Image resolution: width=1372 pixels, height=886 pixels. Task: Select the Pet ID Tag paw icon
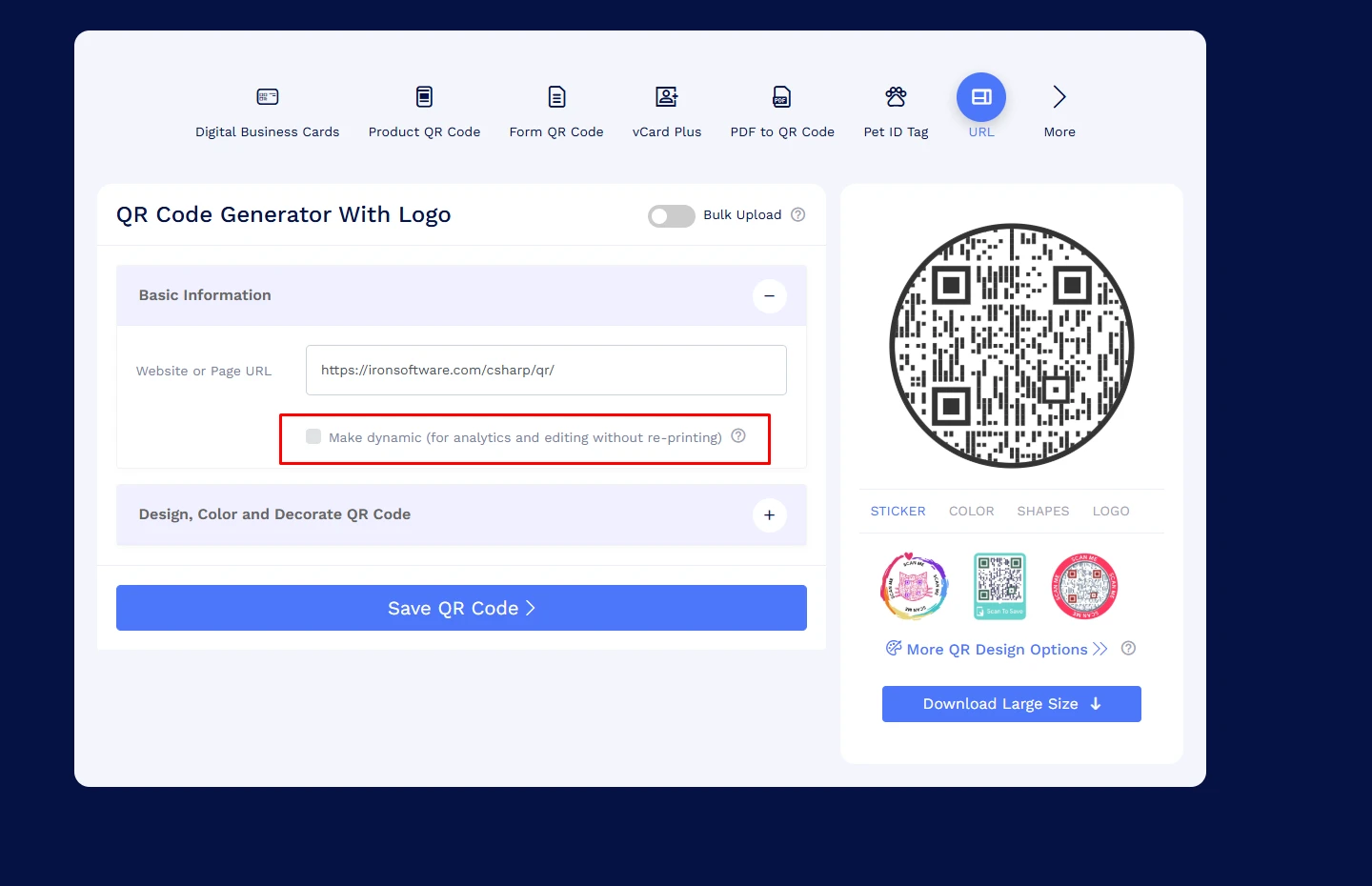click(896, 97)
